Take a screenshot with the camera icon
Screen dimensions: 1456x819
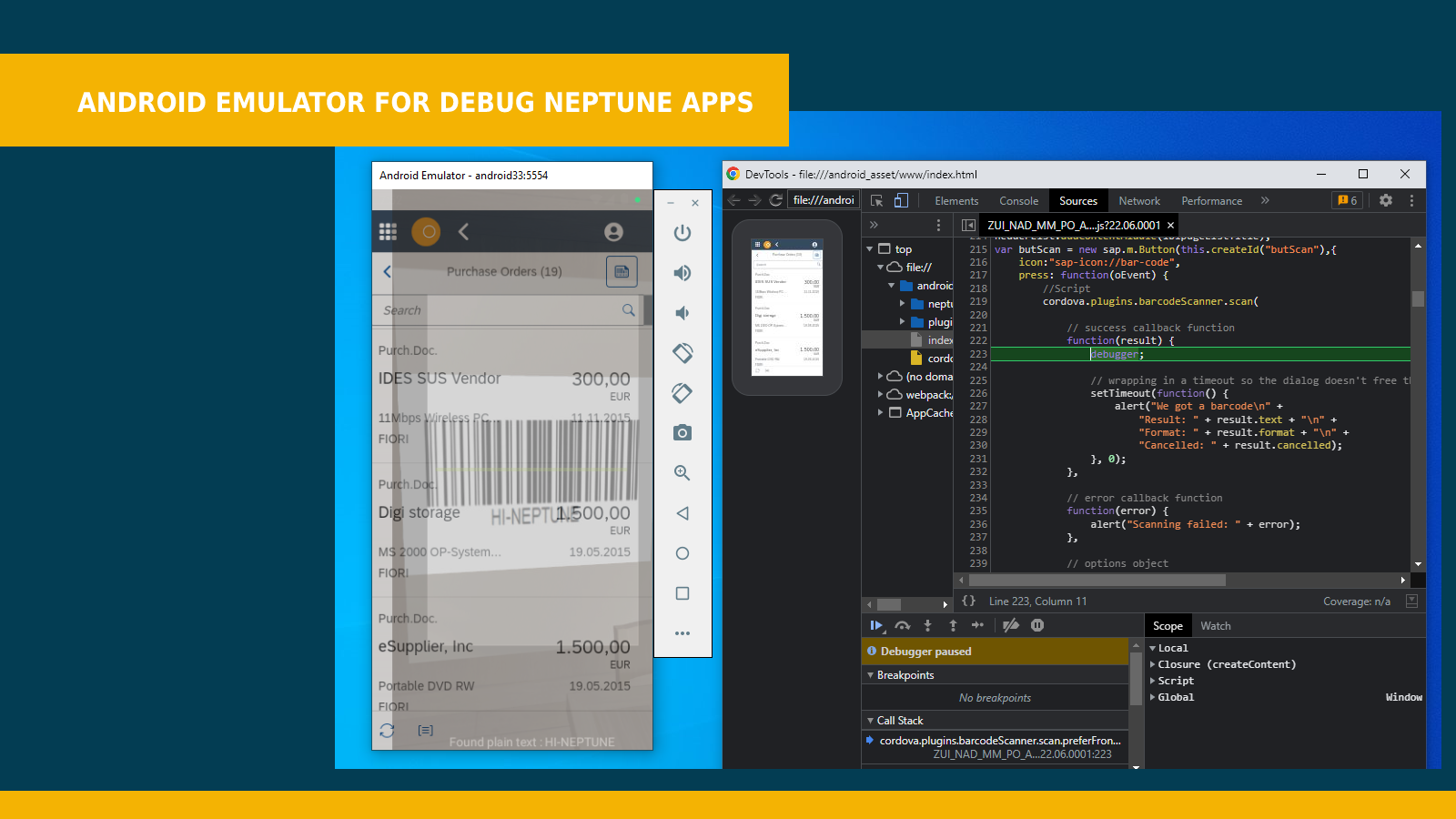point(682,433)
